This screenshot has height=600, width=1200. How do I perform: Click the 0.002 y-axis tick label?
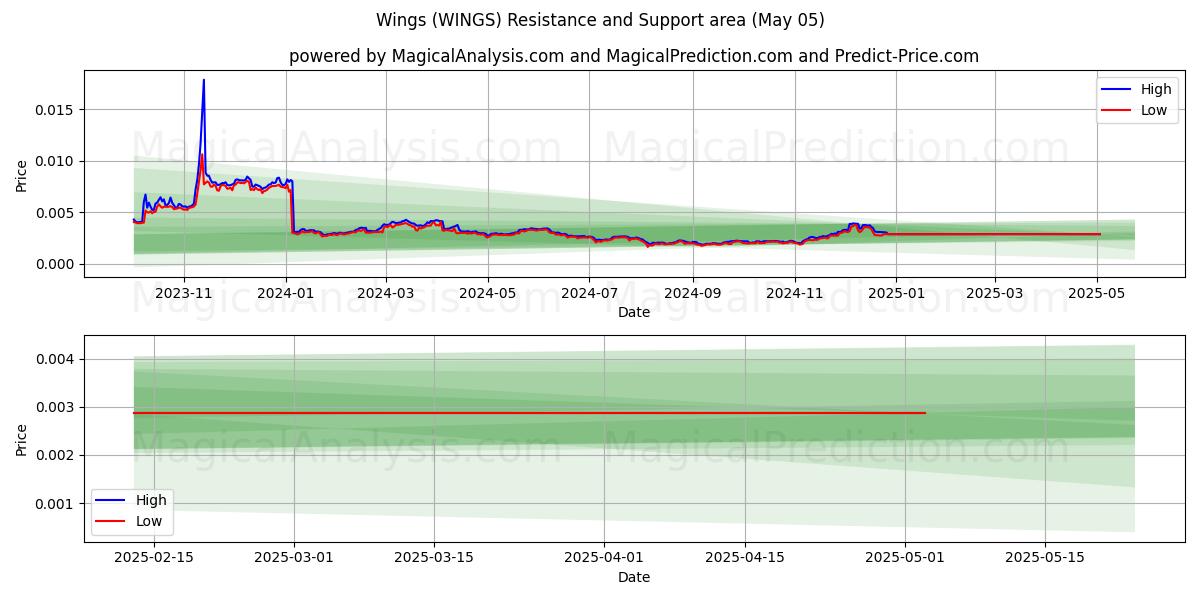pos(55,455)
